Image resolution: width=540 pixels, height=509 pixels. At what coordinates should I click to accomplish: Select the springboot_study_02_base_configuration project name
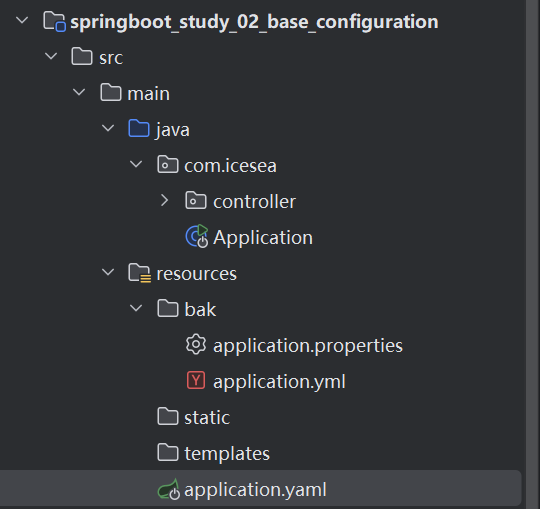(254, 22)
